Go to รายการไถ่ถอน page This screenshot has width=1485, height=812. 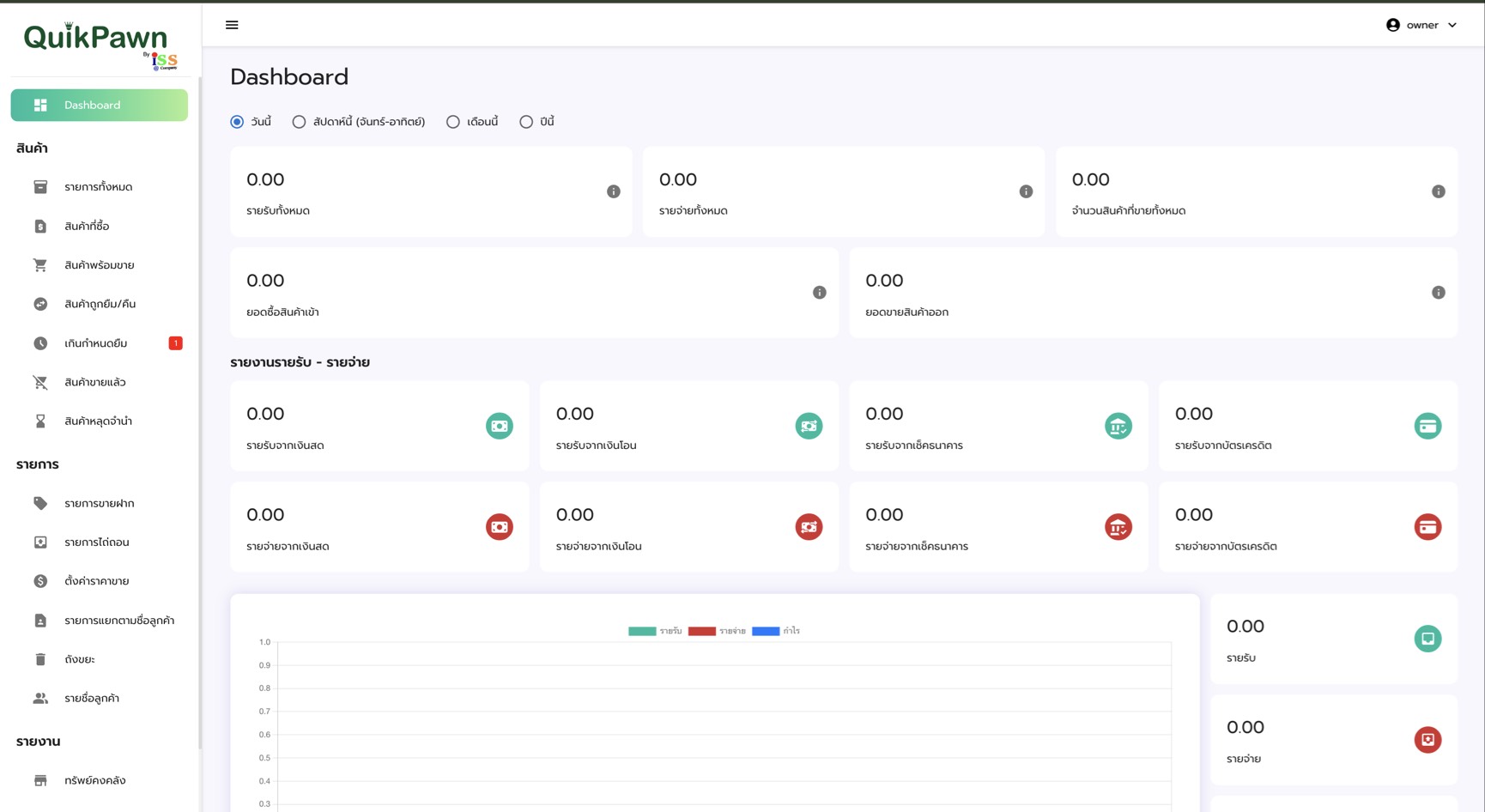(100, 542)
